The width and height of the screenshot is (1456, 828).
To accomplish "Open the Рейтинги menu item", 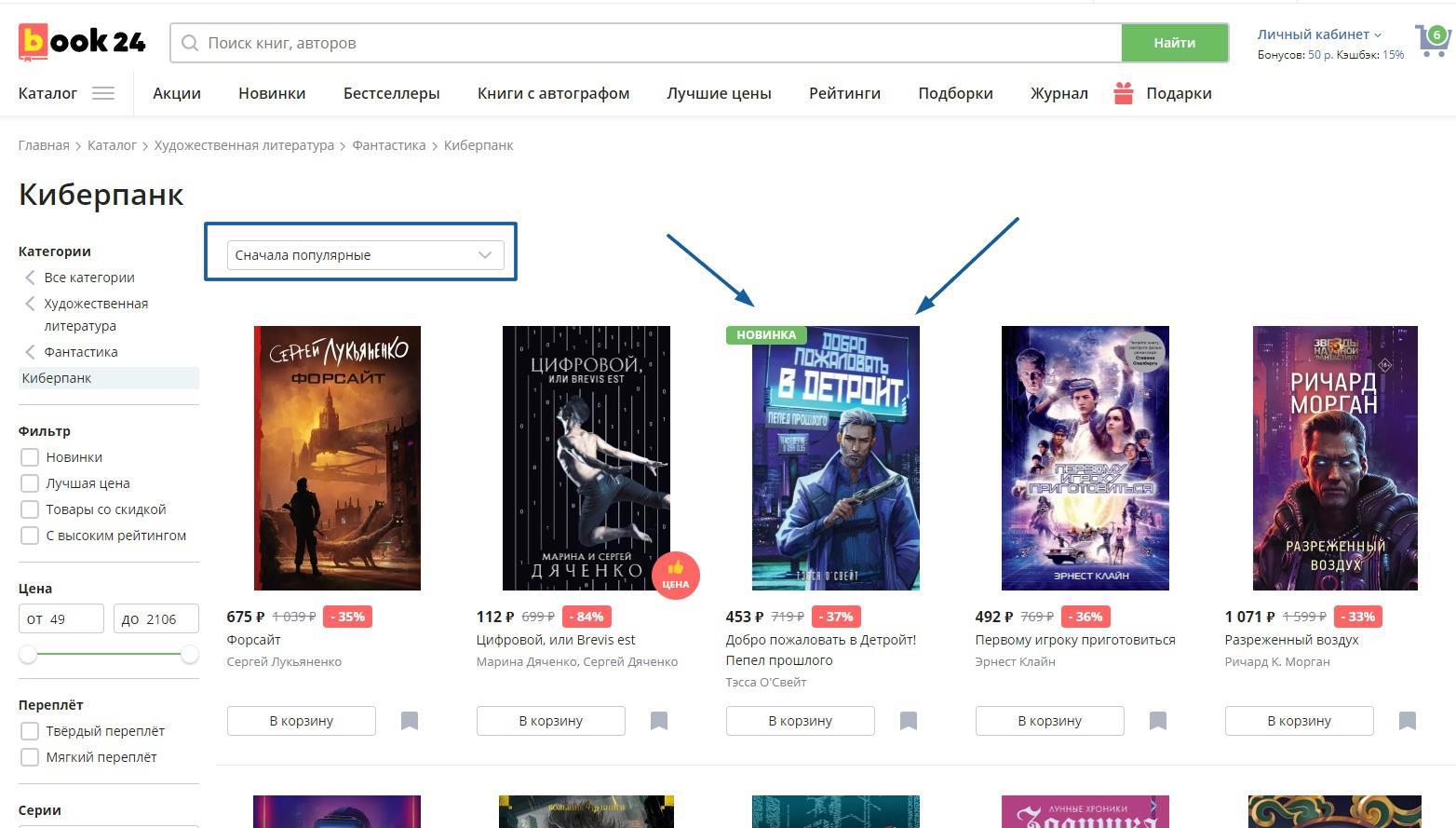I will coord(844,93).
